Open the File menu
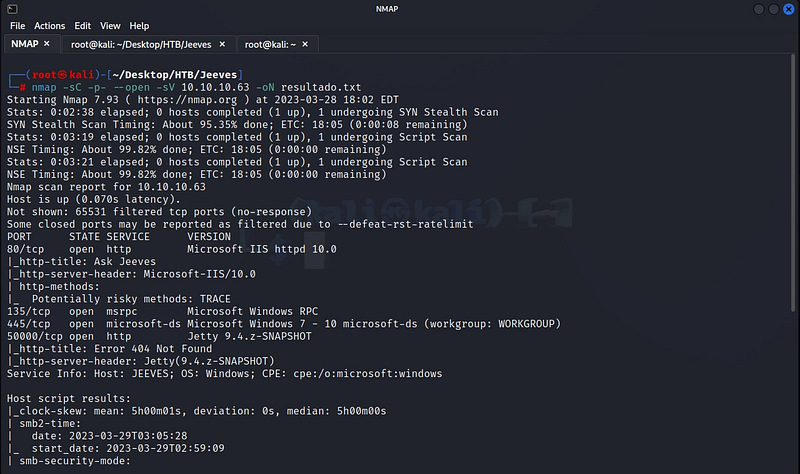 17,26
